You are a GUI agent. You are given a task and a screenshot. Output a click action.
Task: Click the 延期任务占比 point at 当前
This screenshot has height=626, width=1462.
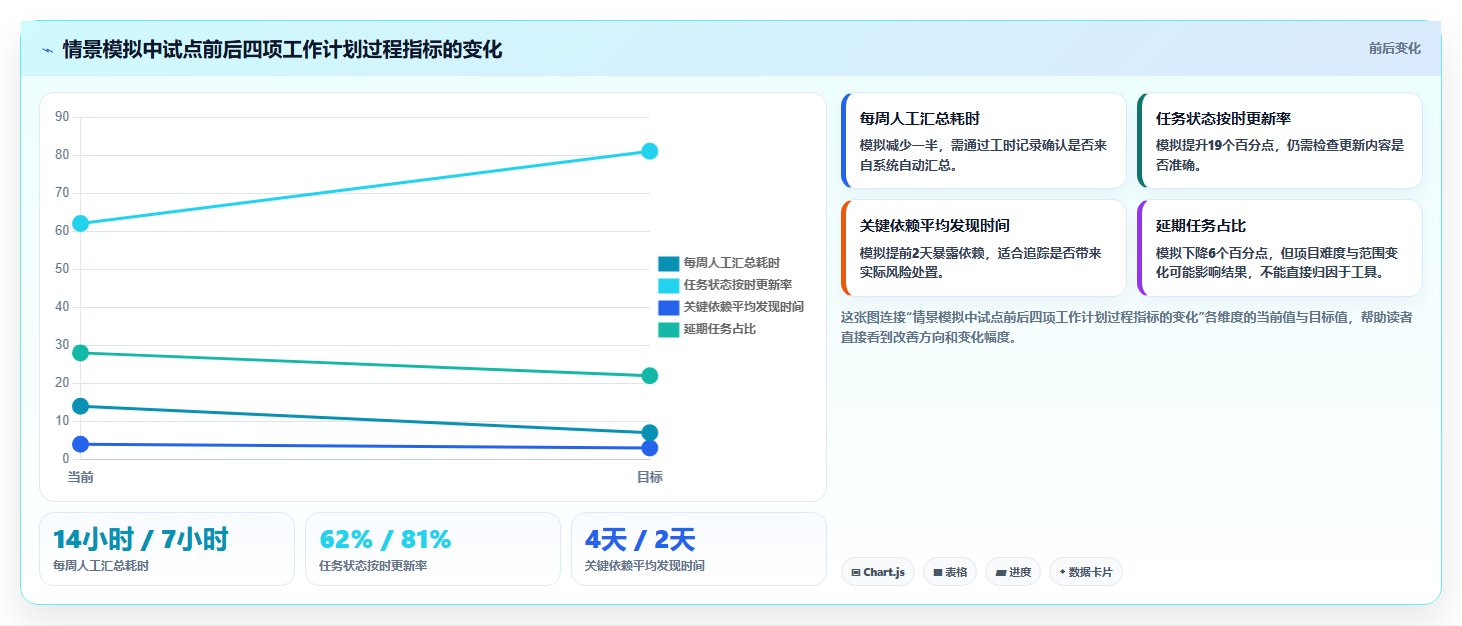point(81,353)
